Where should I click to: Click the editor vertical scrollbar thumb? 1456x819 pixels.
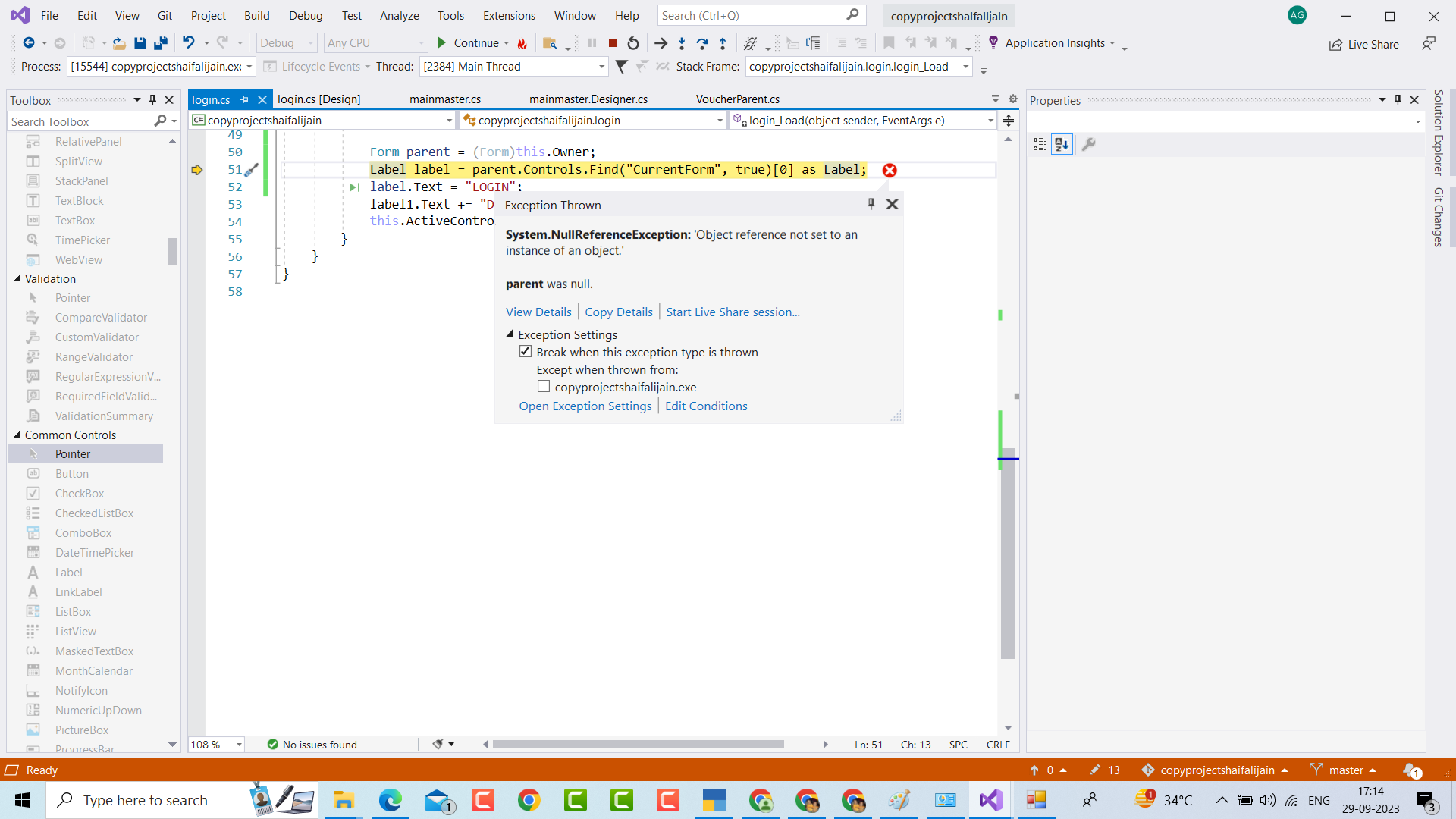click(x=1008, y=554)
